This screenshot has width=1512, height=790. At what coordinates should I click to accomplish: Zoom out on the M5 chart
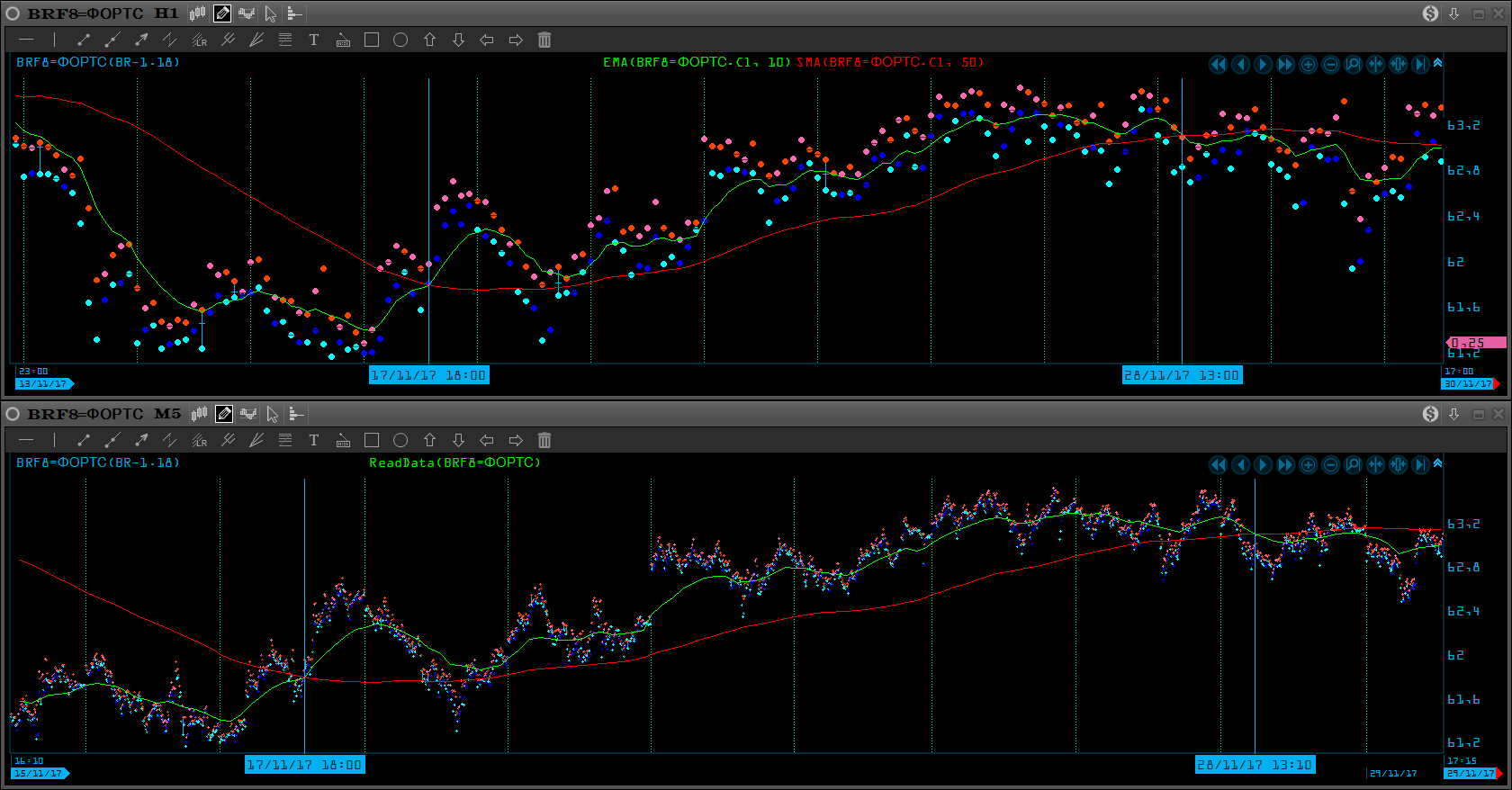[1330, 464]
